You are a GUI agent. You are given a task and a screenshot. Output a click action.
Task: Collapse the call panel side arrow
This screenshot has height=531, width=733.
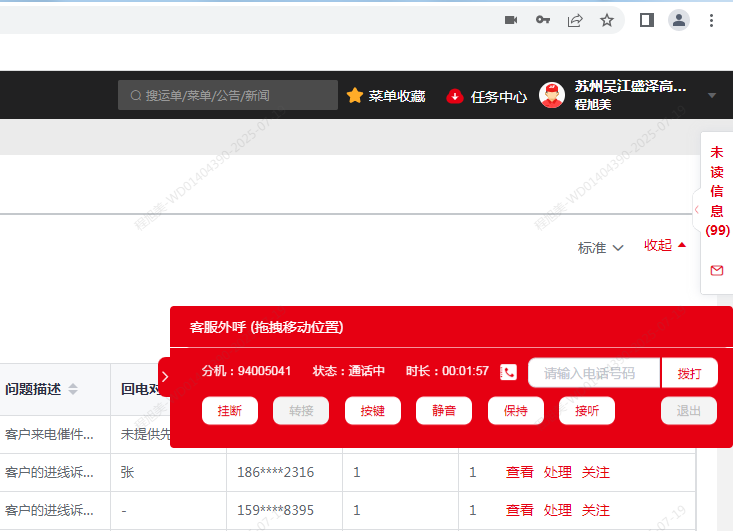tap(165, 377)
